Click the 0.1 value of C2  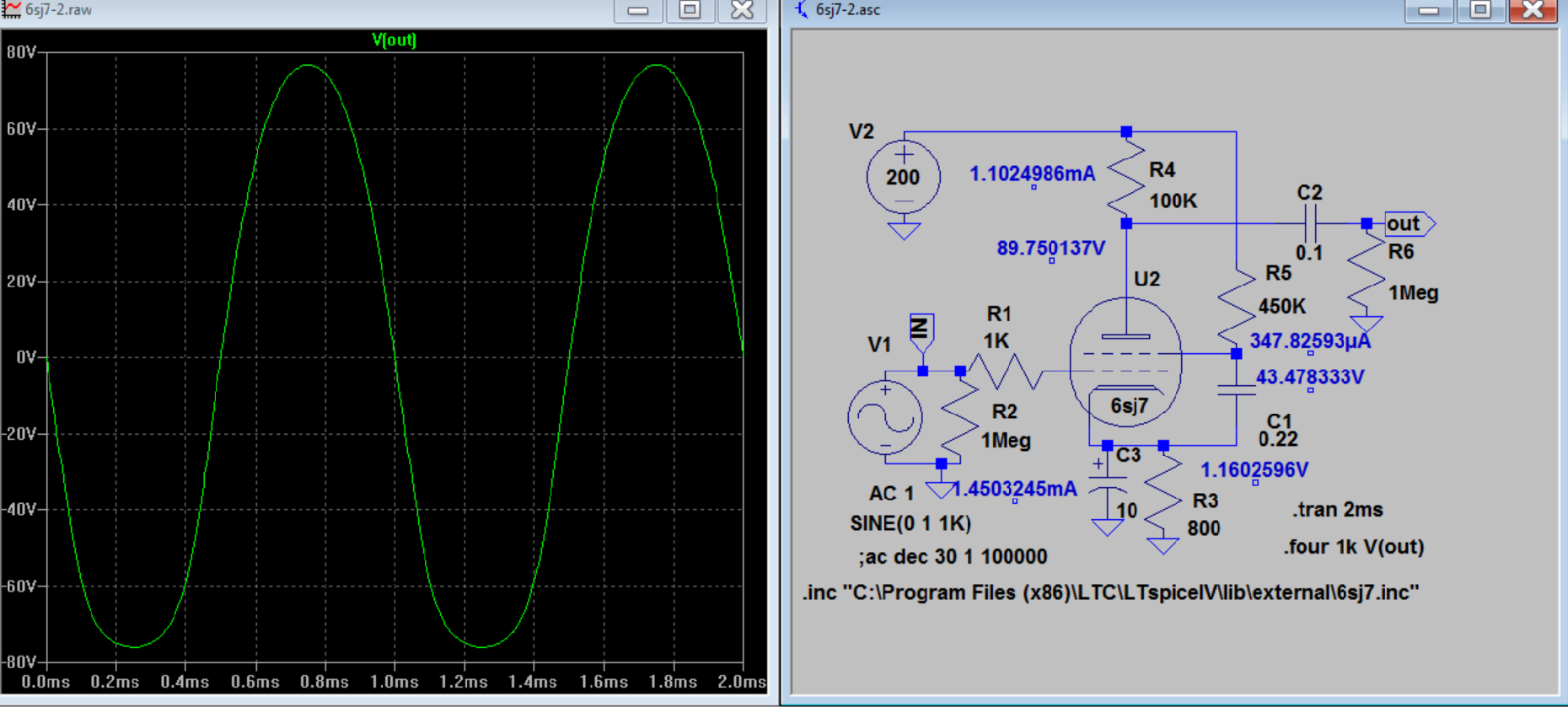tap(1309, 253)
